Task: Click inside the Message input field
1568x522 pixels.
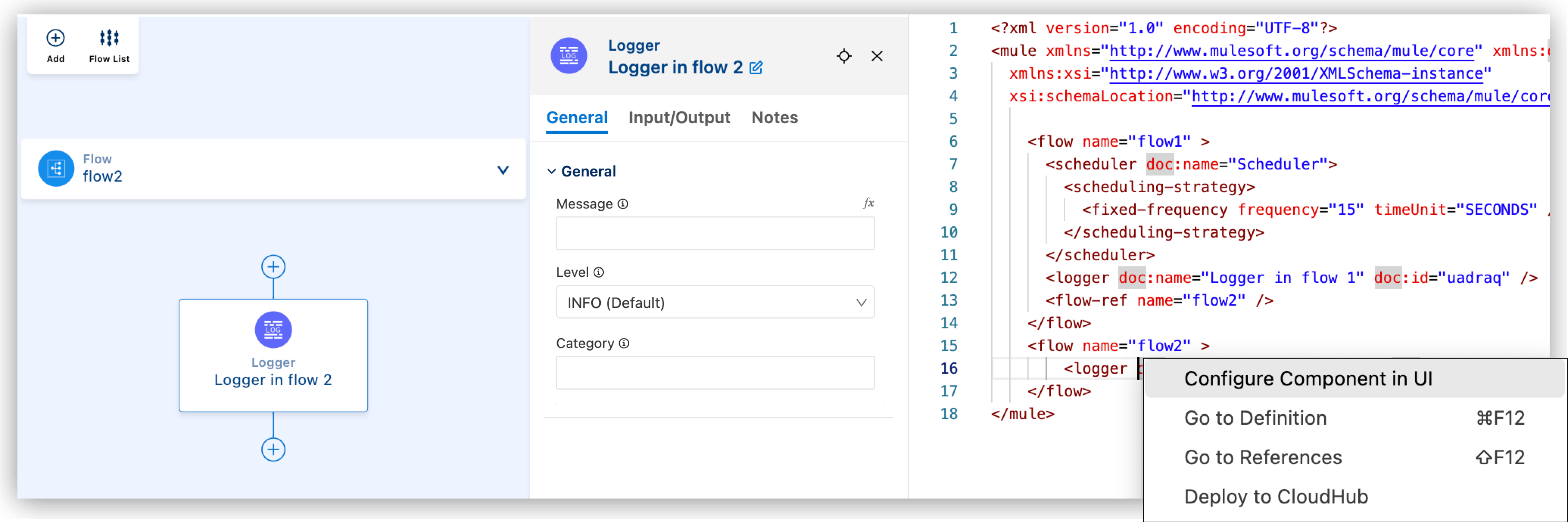Action: [x=715, y=233]
